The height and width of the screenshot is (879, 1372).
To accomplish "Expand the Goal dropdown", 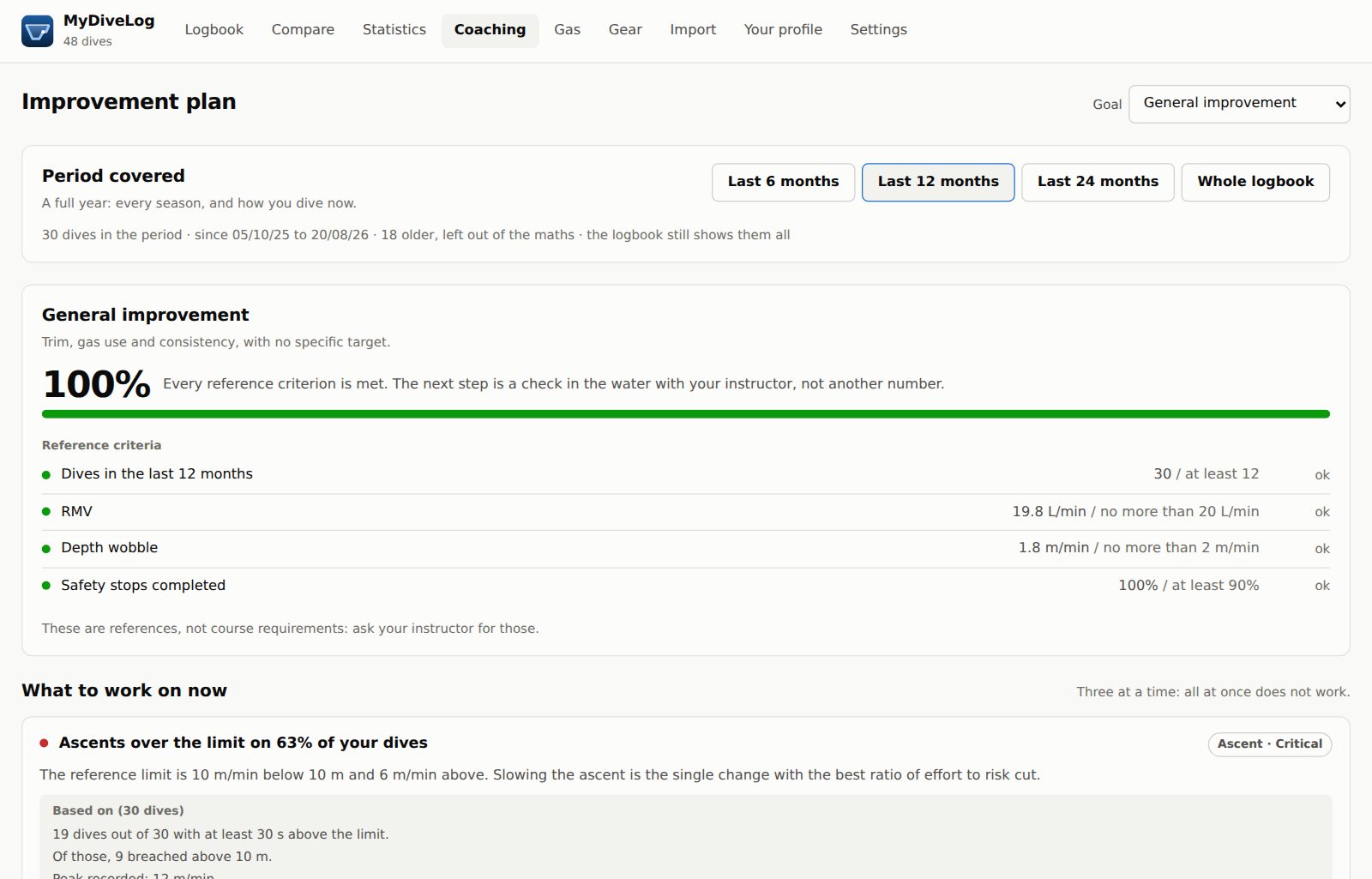I will [1239, 104].
